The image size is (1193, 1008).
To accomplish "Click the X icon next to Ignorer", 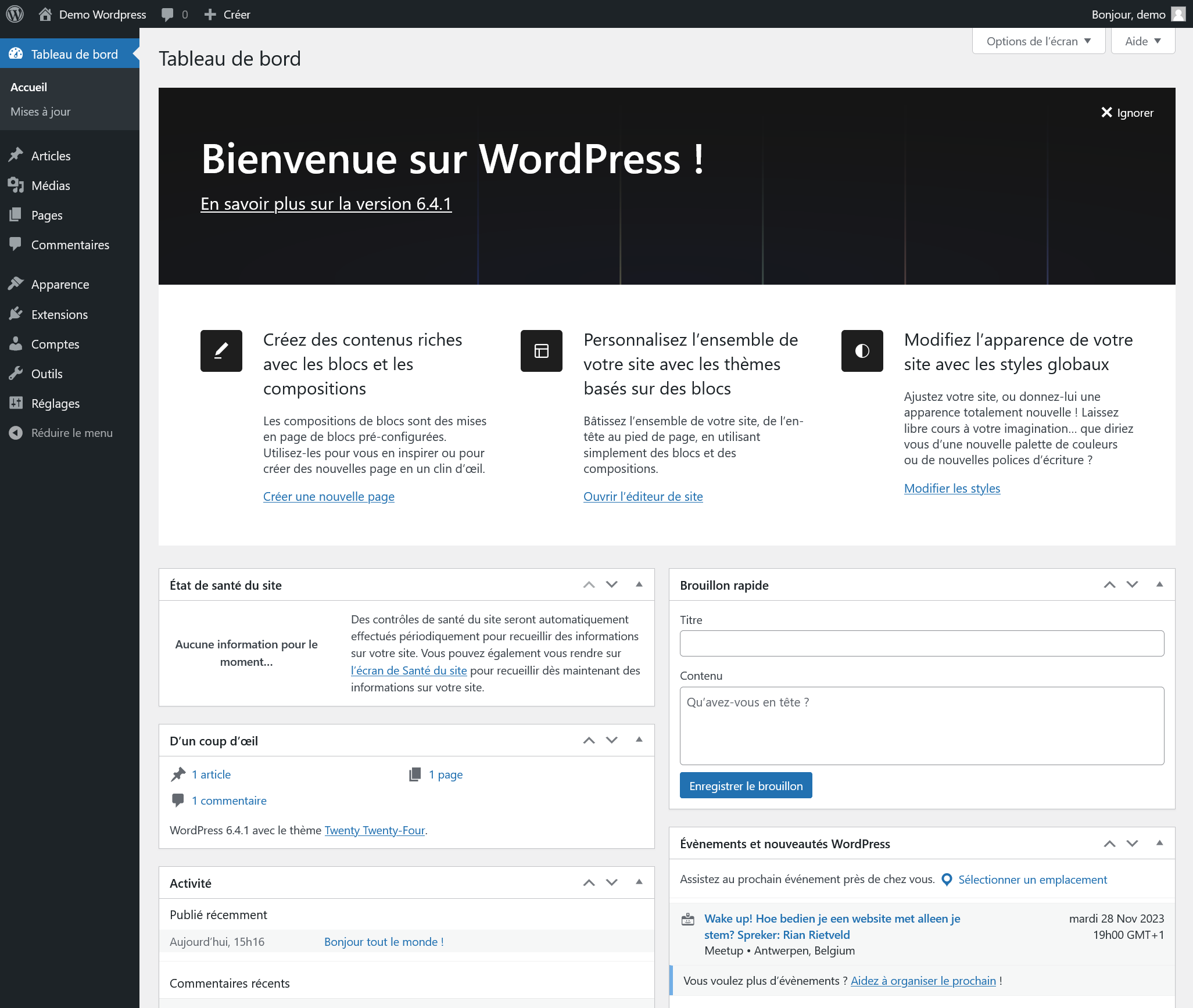I will 1106,112.
